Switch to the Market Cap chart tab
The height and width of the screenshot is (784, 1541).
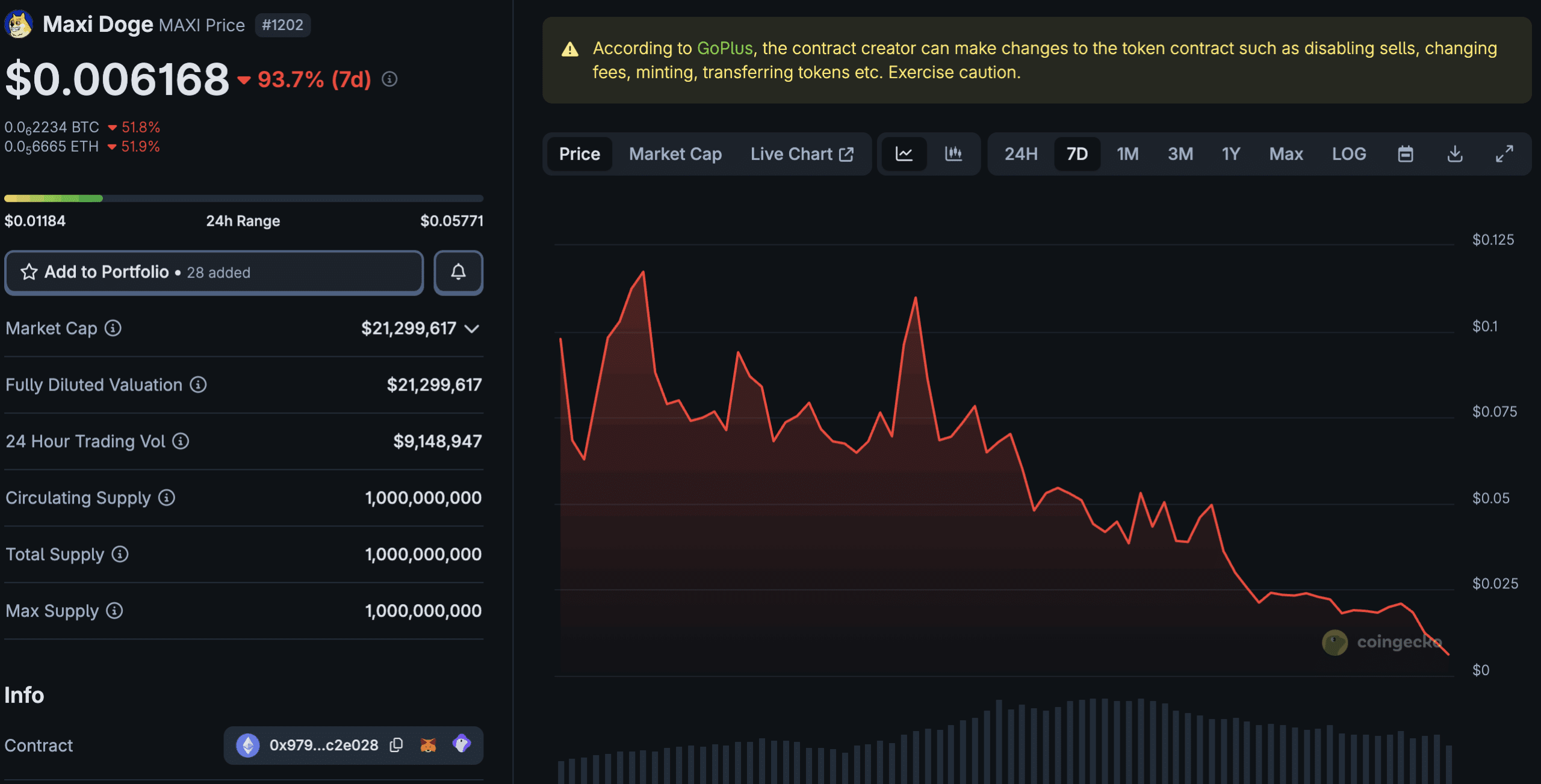675,154
